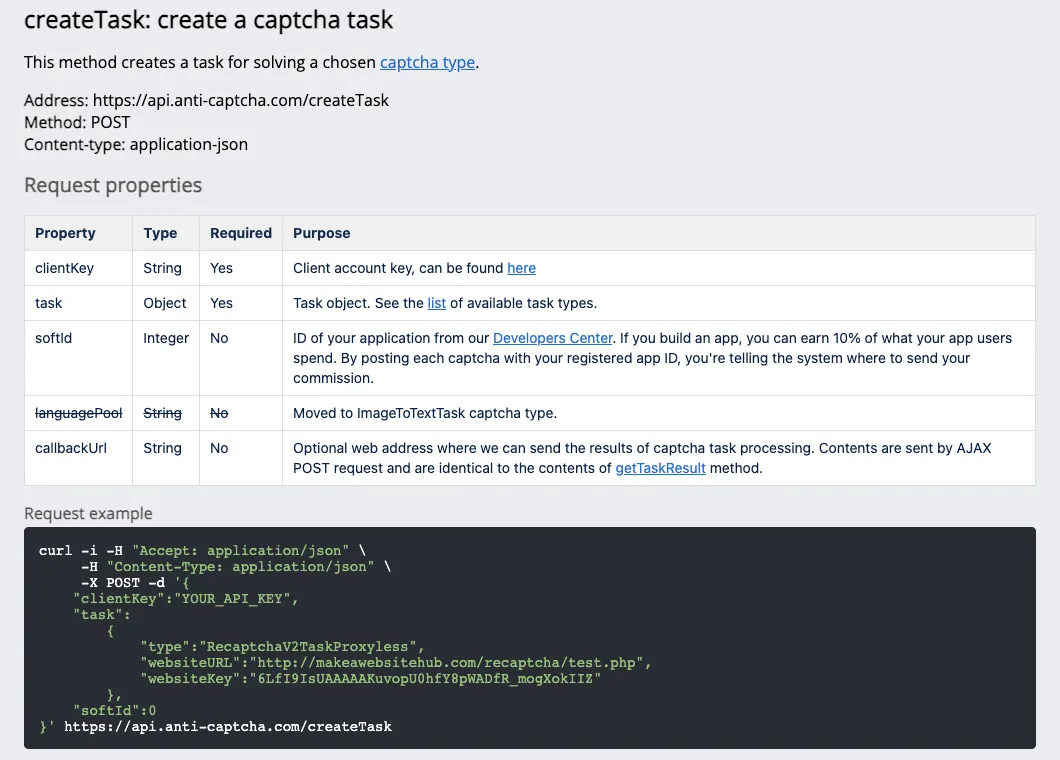Open the 'here' link for client key
The height and width of the screenshot is (760, 1060).
521,268
